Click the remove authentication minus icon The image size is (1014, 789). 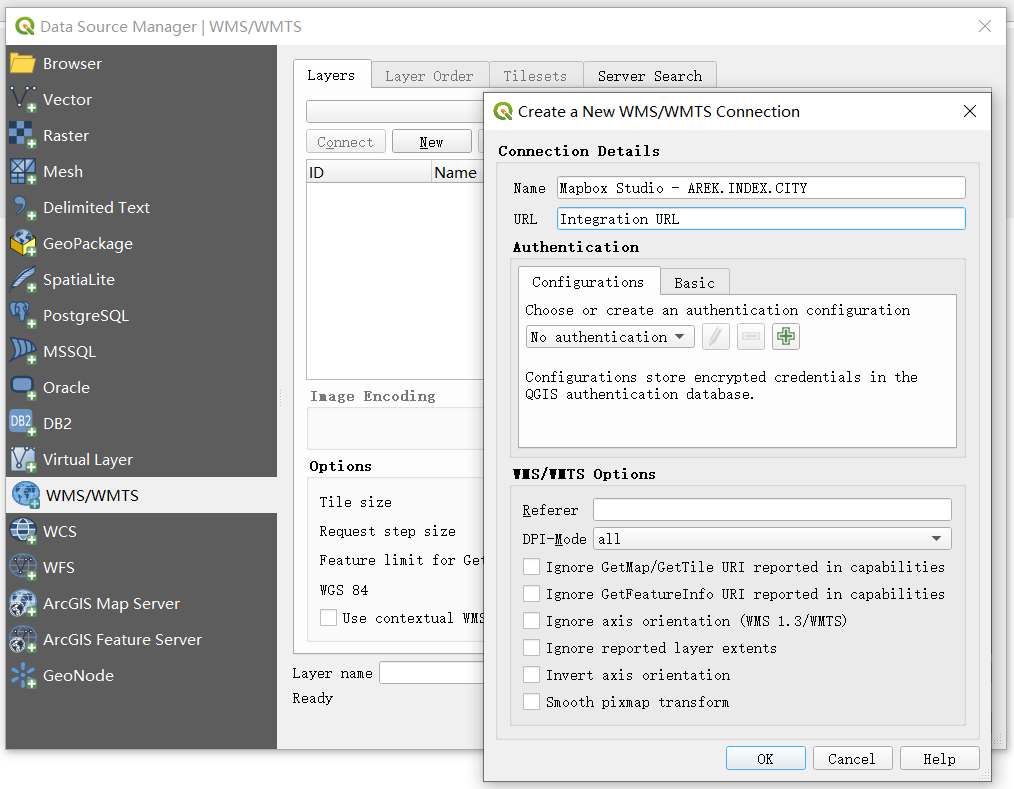pos(751,337)
